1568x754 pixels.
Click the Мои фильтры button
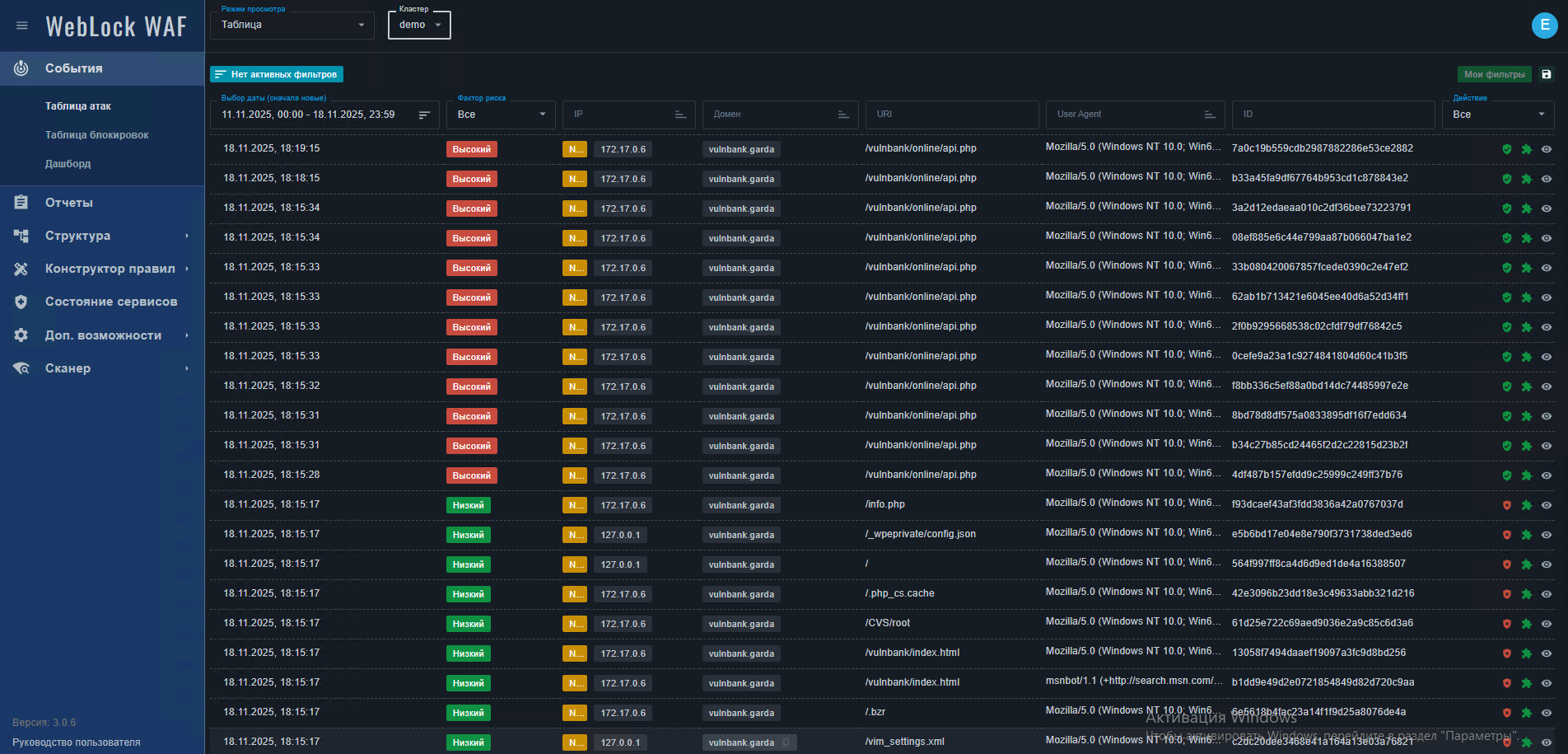point(1494,74)
